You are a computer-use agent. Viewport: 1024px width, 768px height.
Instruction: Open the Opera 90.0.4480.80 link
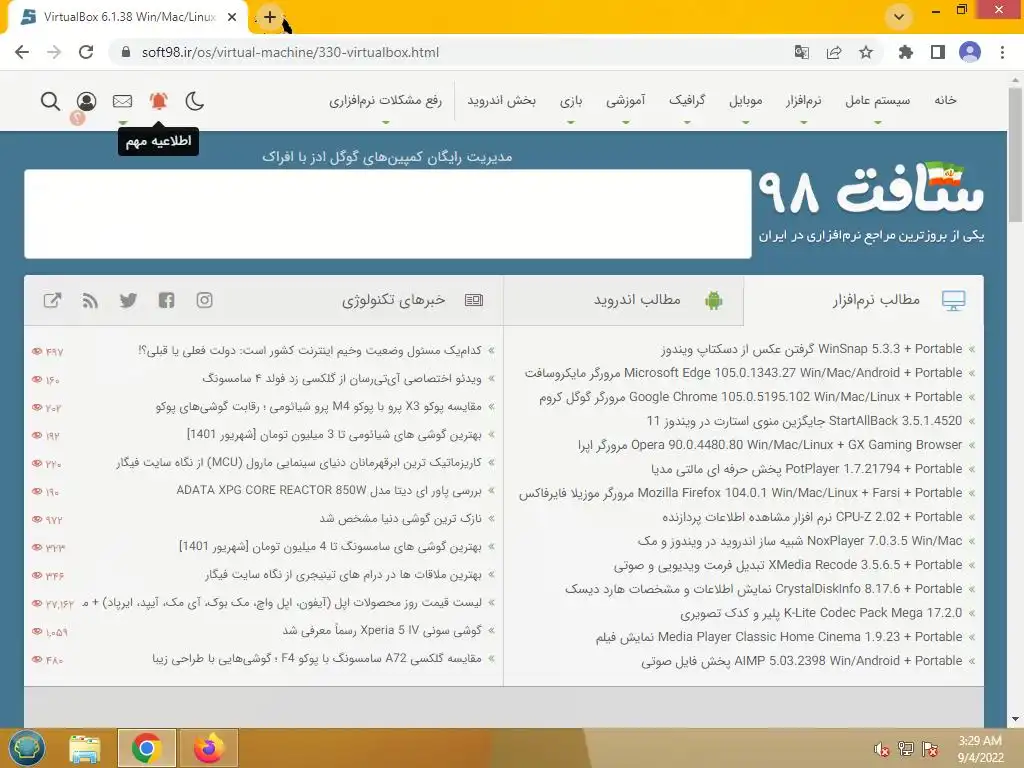point(770,445)
